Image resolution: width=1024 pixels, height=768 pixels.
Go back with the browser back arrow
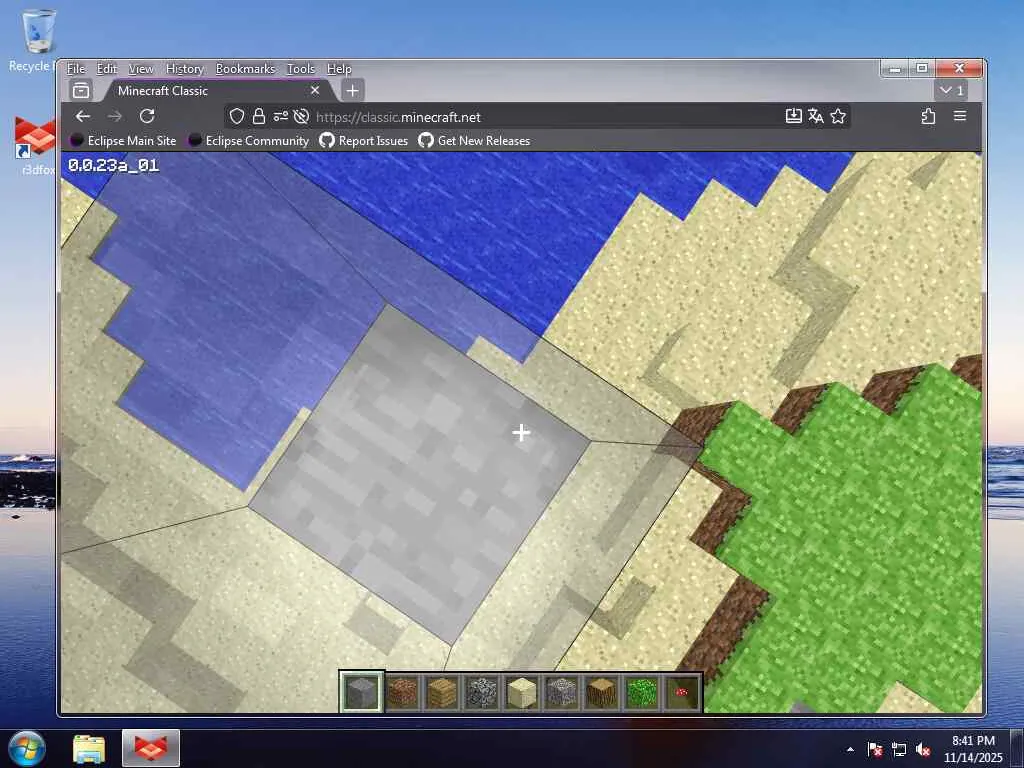click(83, 116)
